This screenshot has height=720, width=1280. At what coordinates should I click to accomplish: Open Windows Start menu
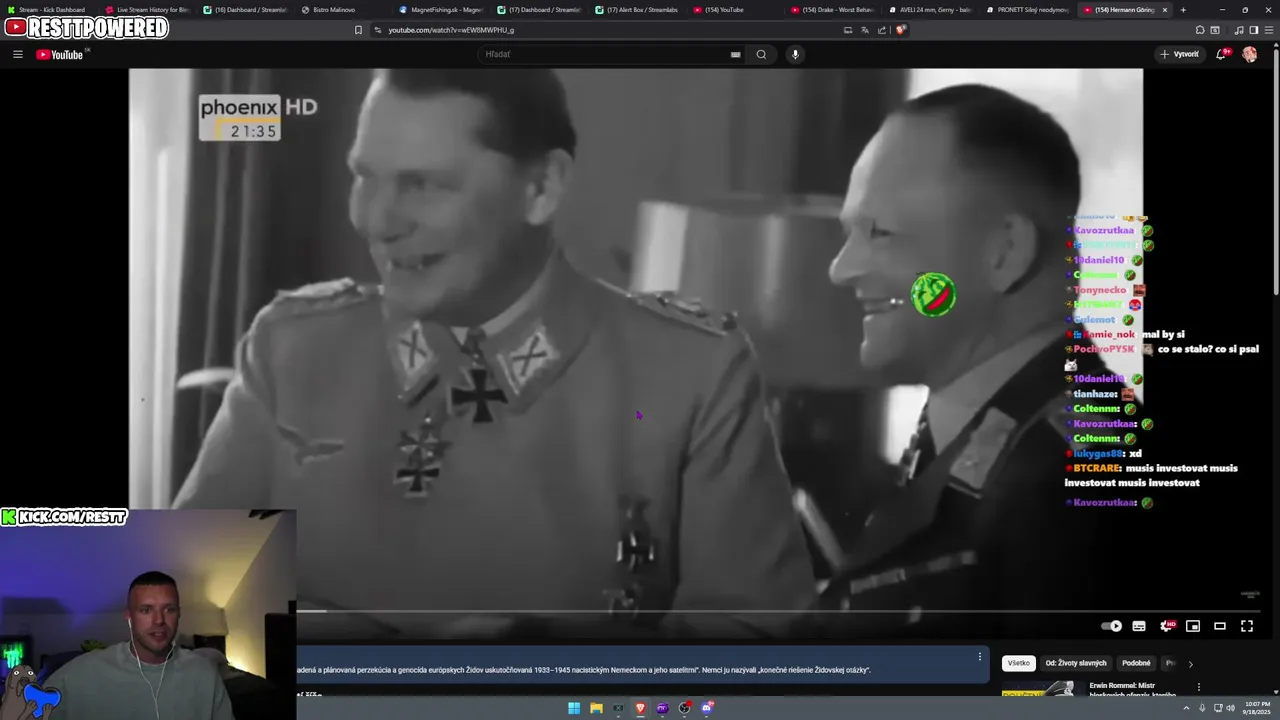click(x=574, y=708)
